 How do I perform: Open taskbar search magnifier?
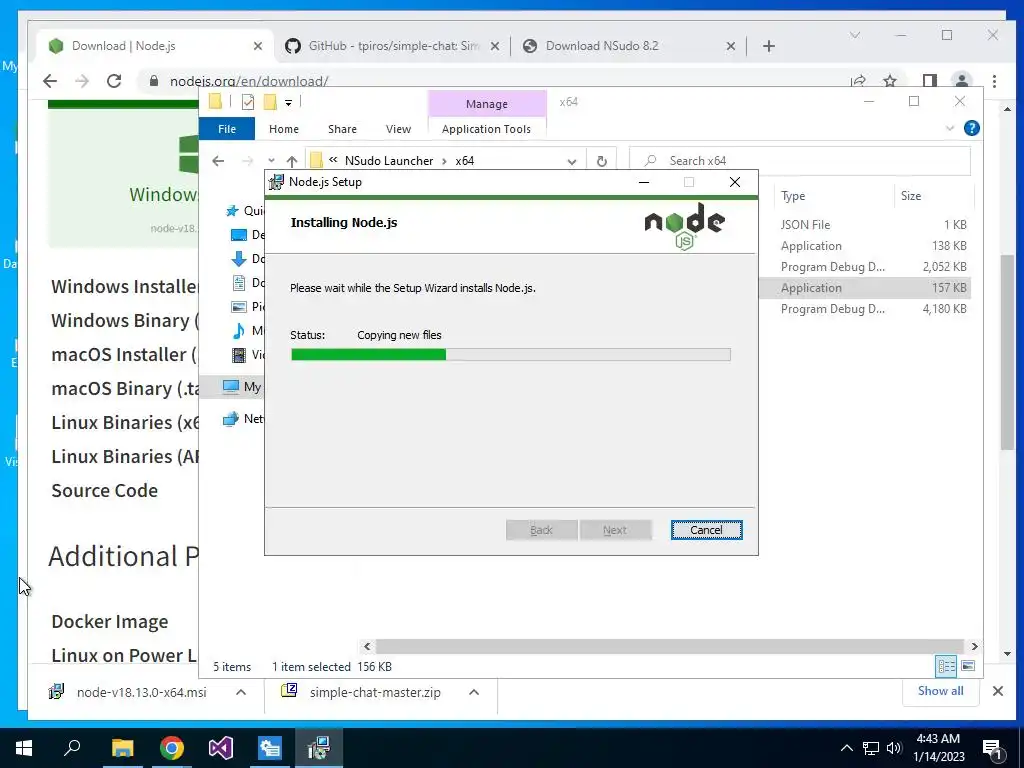pyautogui.click(x=72, y=748)
